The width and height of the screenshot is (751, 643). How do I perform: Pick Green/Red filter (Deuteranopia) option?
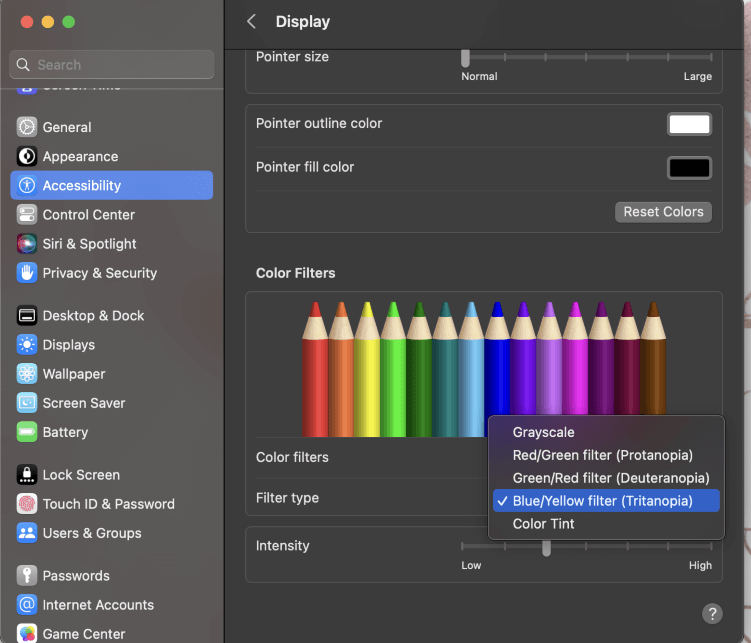point(610,478)
